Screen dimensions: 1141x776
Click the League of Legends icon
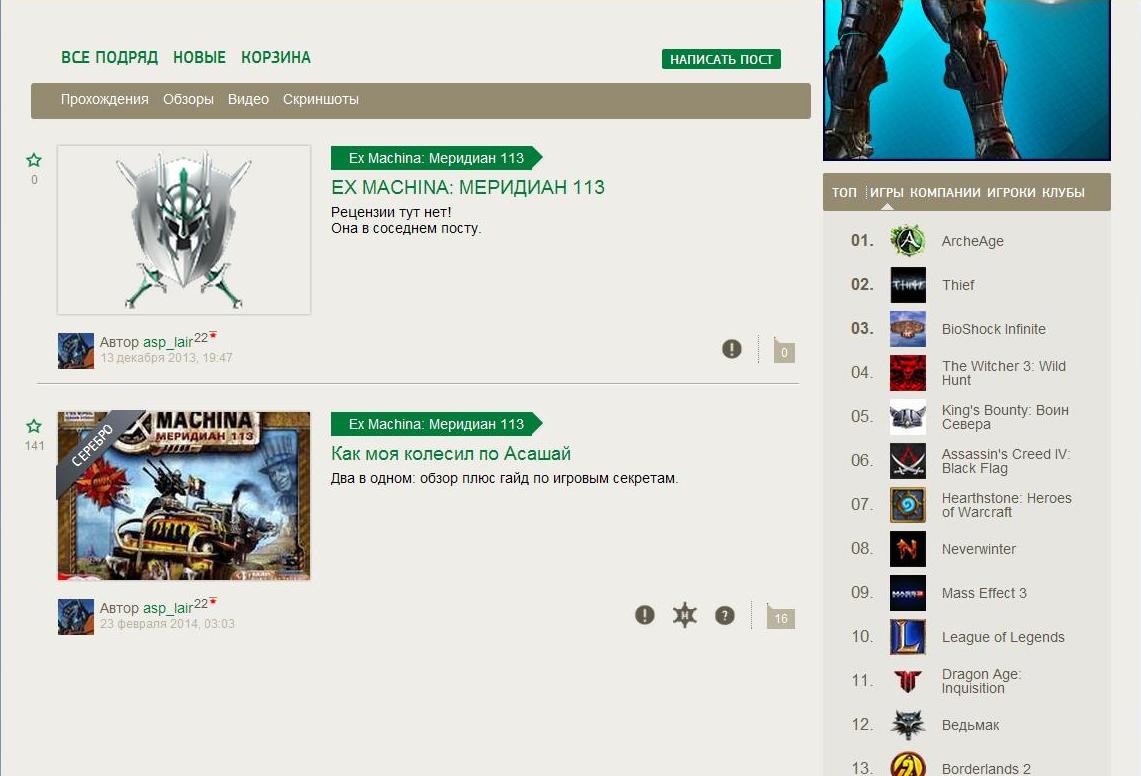[x=908, y=637]
